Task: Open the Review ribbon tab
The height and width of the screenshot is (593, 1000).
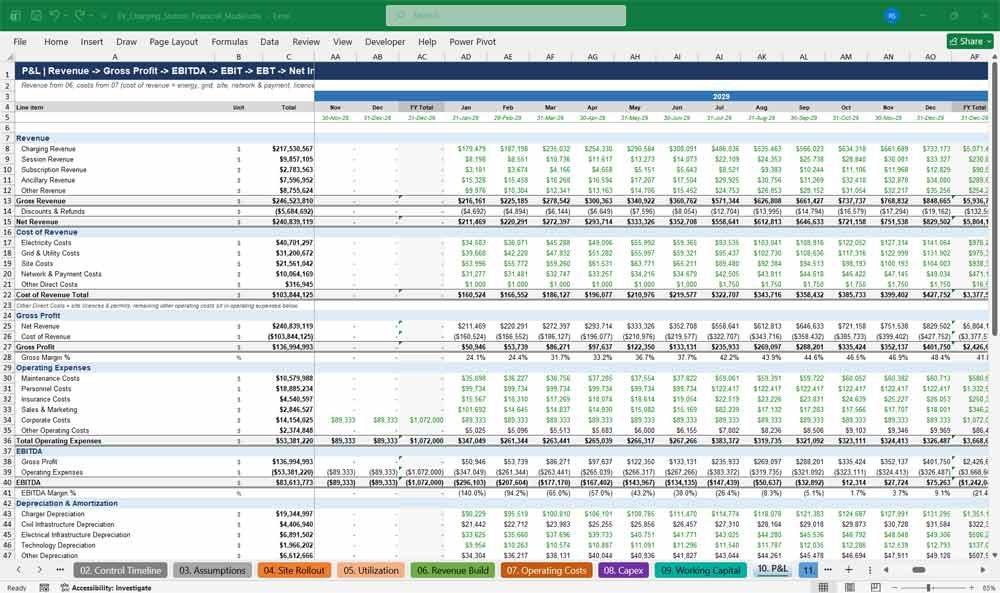Action: tap(306, 41)
